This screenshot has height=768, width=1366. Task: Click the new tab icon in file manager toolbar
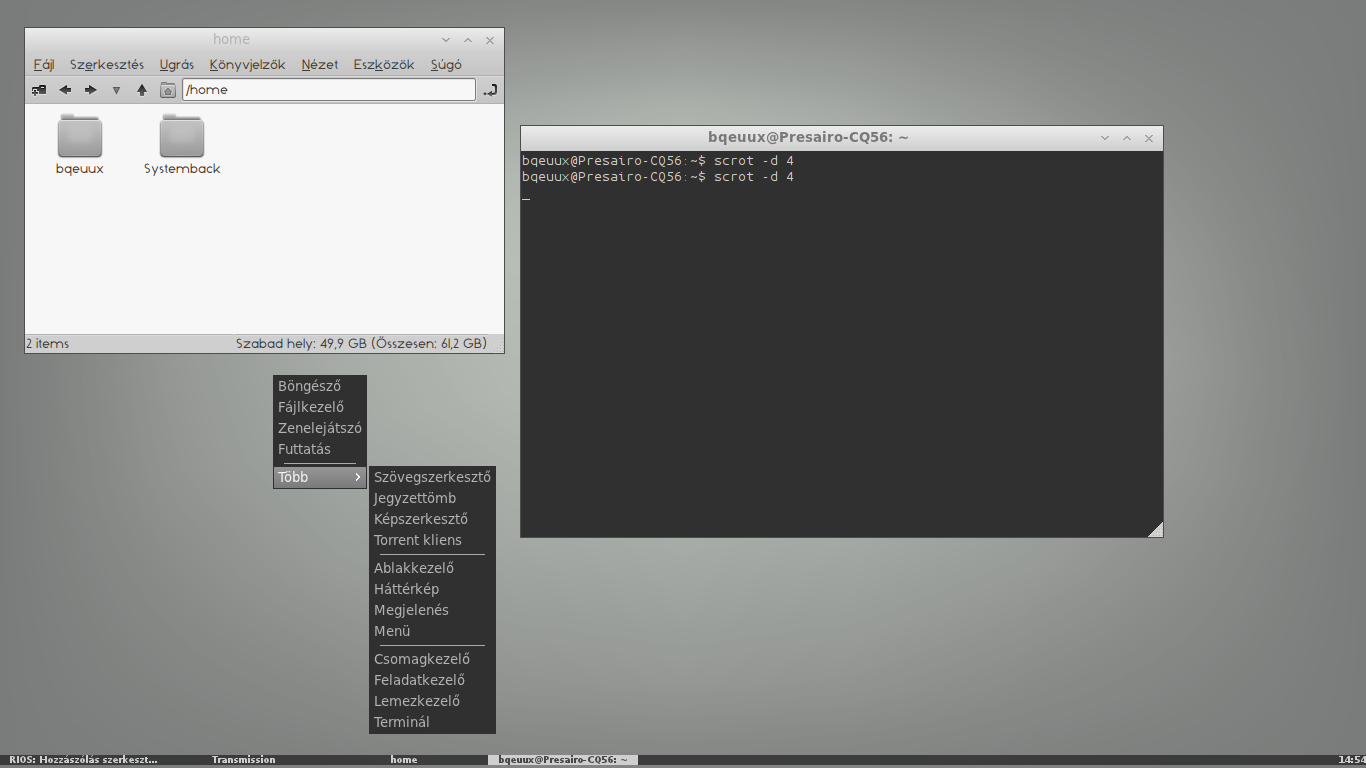point(39,90)
